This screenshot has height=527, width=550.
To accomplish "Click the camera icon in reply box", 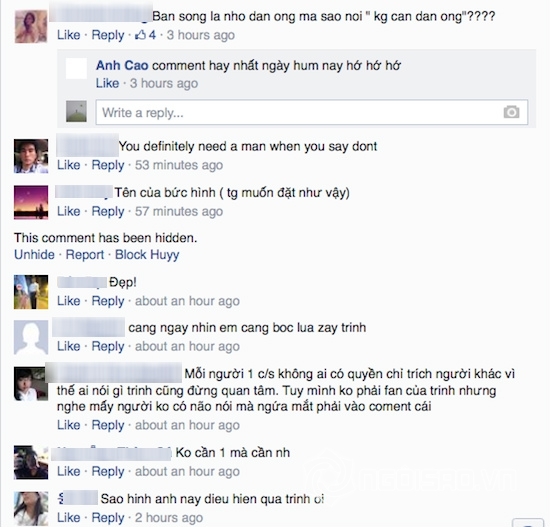I will (511, 112).
